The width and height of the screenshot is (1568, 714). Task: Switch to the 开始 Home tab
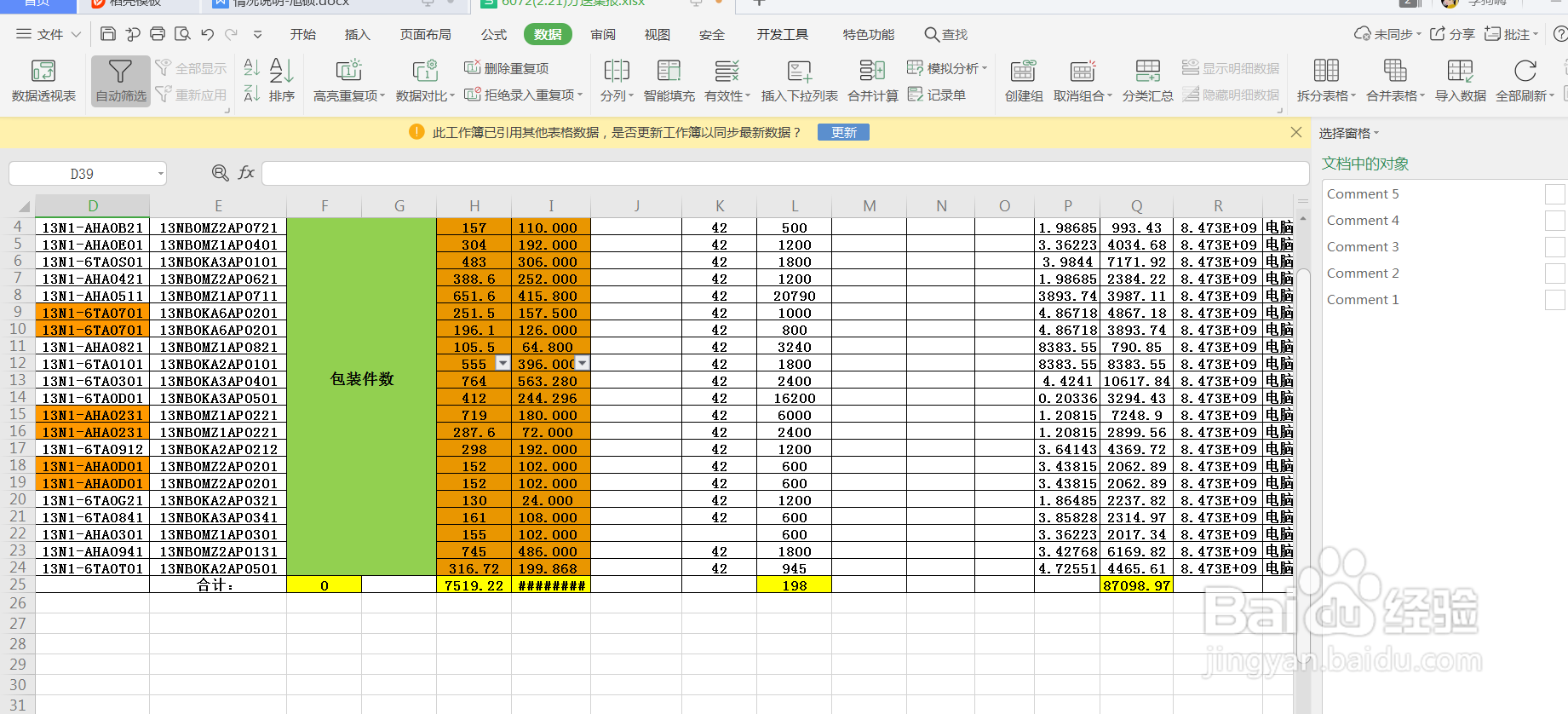pos(303,34)
